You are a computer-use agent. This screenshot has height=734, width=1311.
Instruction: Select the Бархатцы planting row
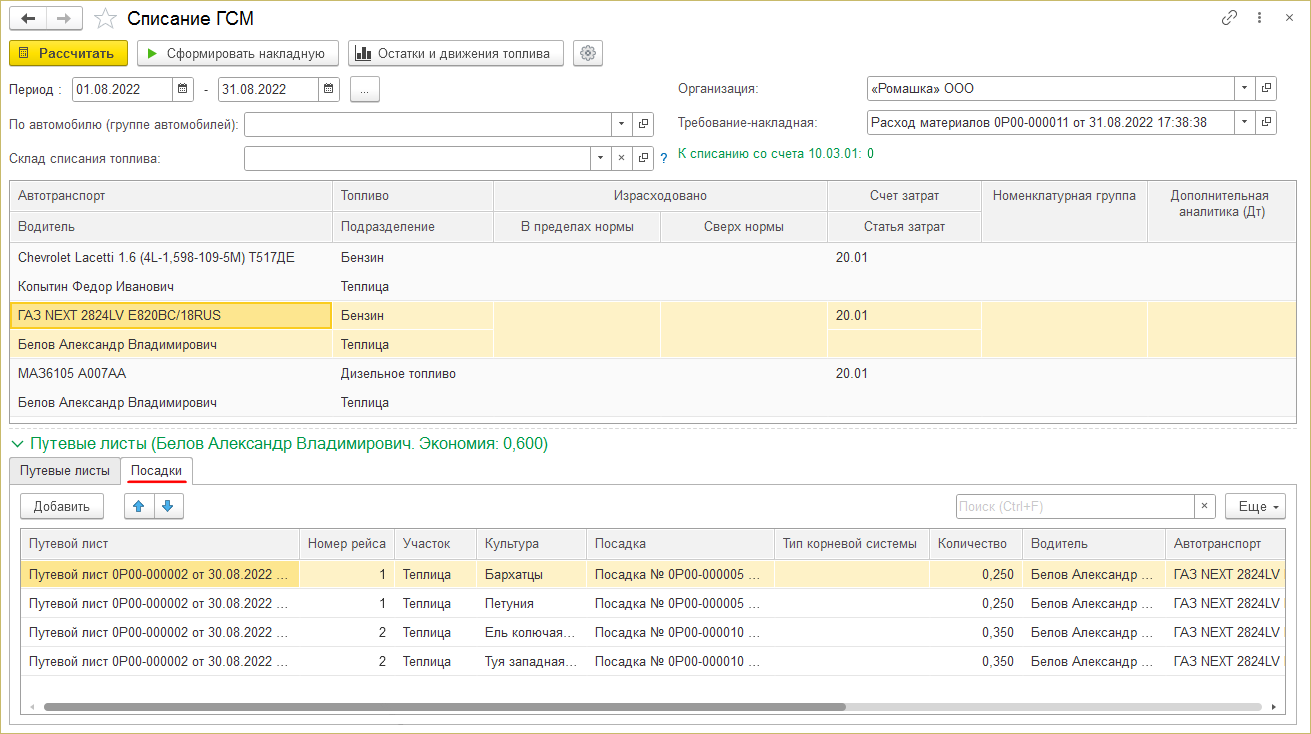pos(655,574)
